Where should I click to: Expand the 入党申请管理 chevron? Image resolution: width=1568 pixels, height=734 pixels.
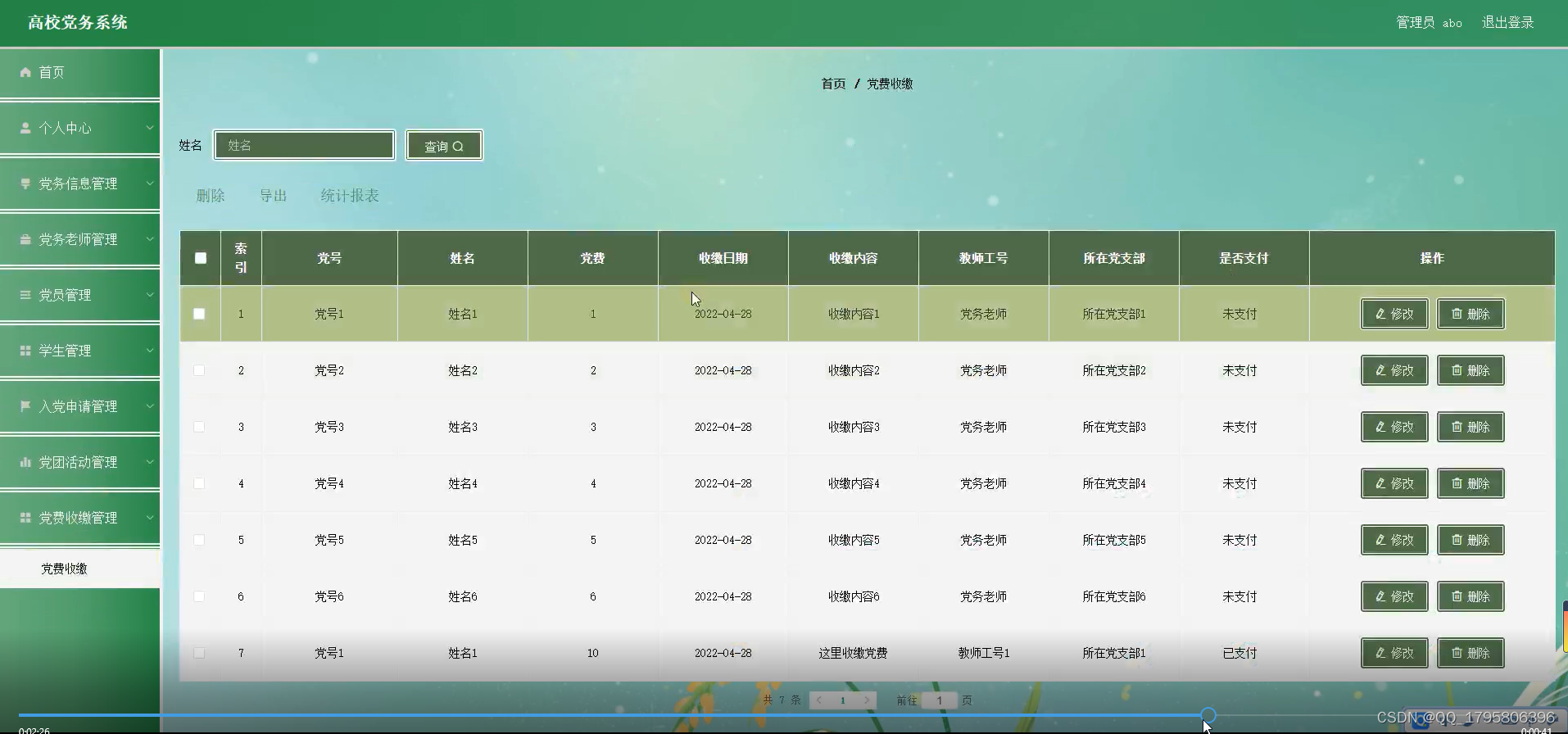click(x=150, y=406)
